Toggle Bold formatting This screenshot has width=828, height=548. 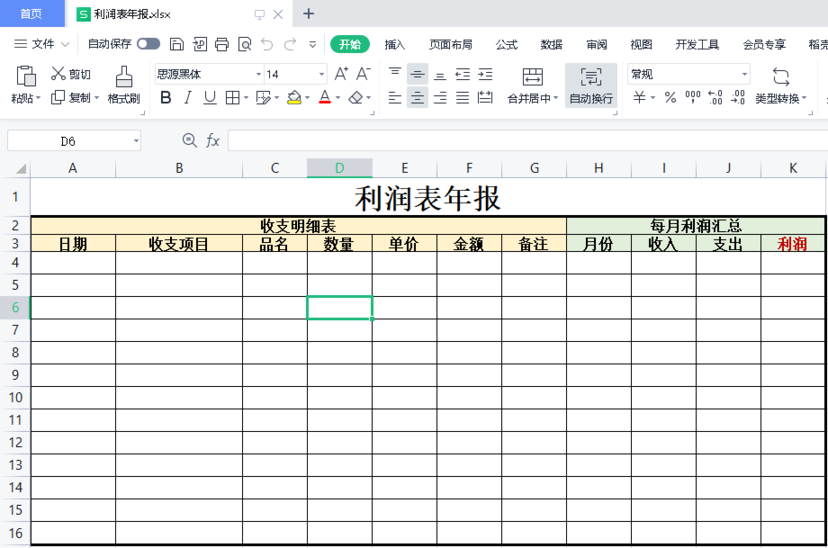click(166, 98)
